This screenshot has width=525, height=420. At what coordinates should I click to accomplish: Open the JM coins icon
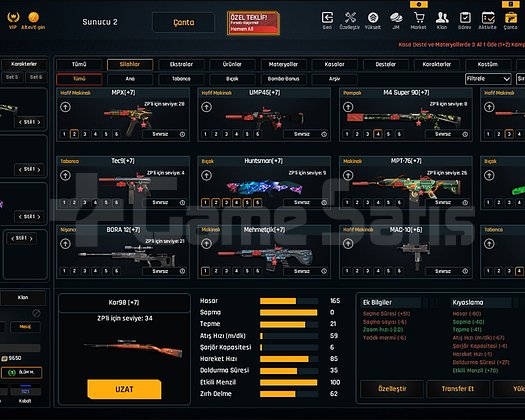tap(396, 18)
